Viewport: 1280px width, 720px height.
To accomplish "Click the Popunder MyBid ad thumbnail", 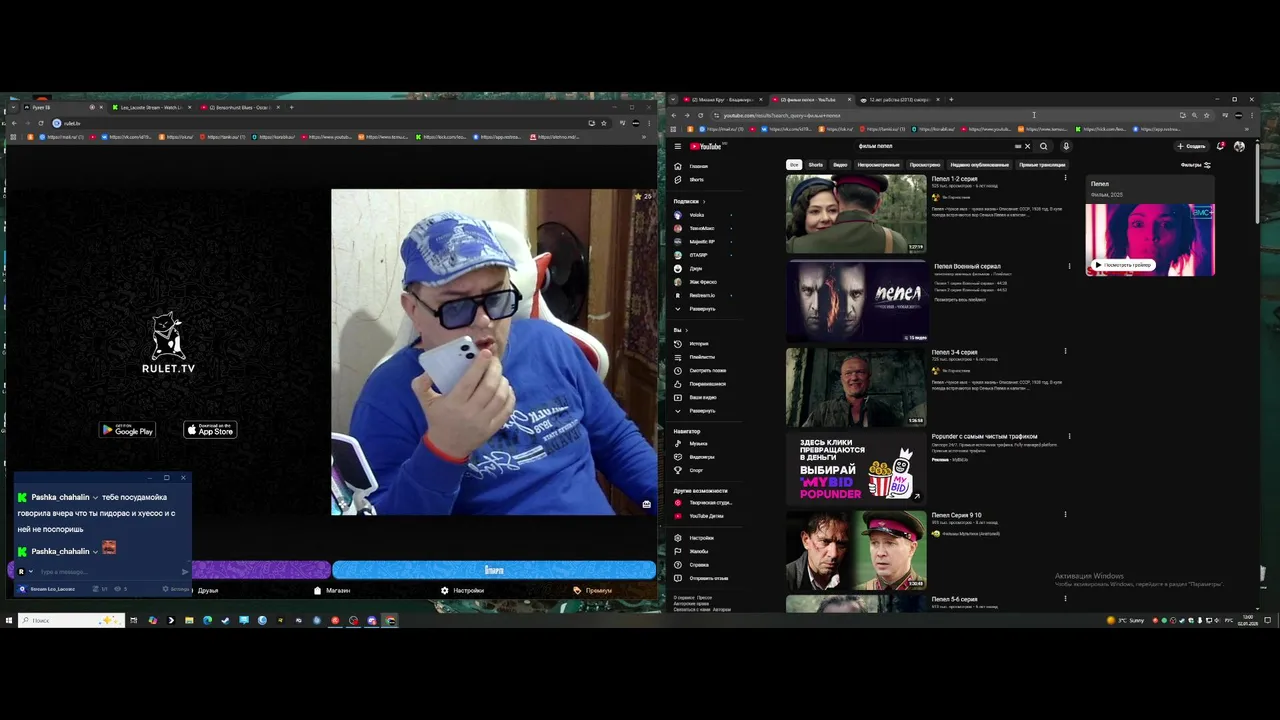I will (x=856, y=467).
